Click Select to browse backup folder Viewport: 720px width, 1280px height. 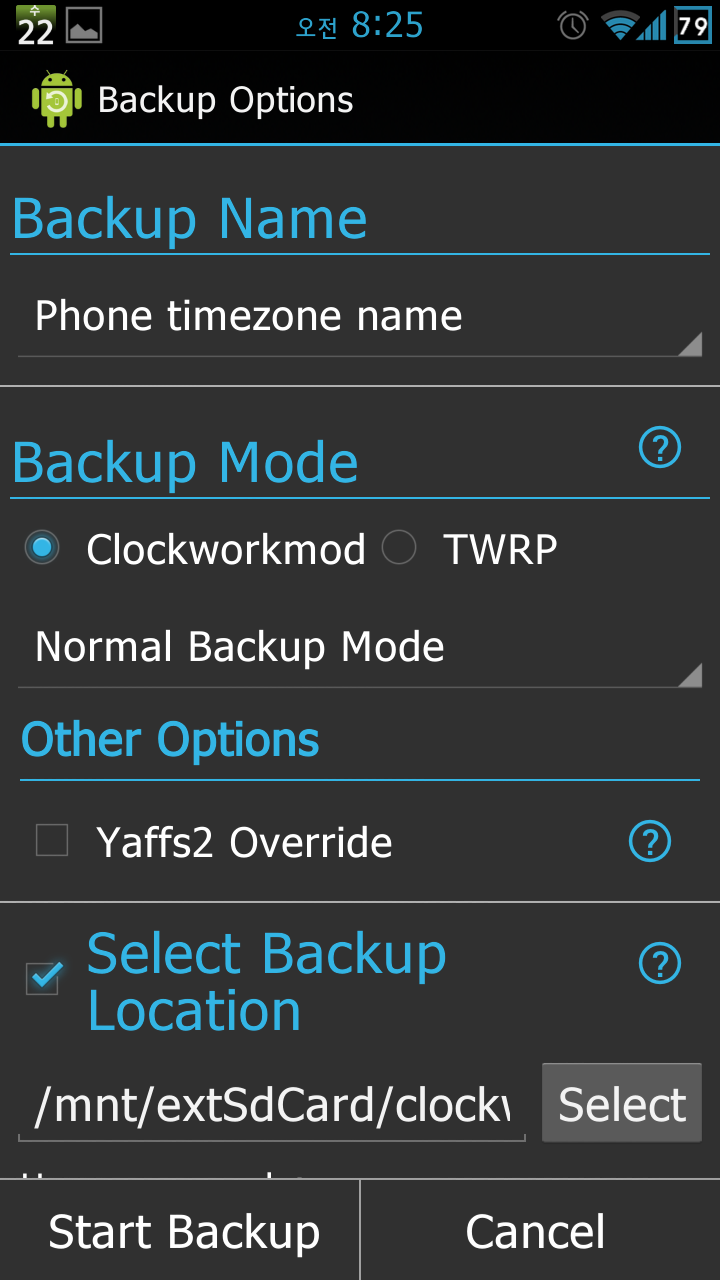coord(622,1104)
